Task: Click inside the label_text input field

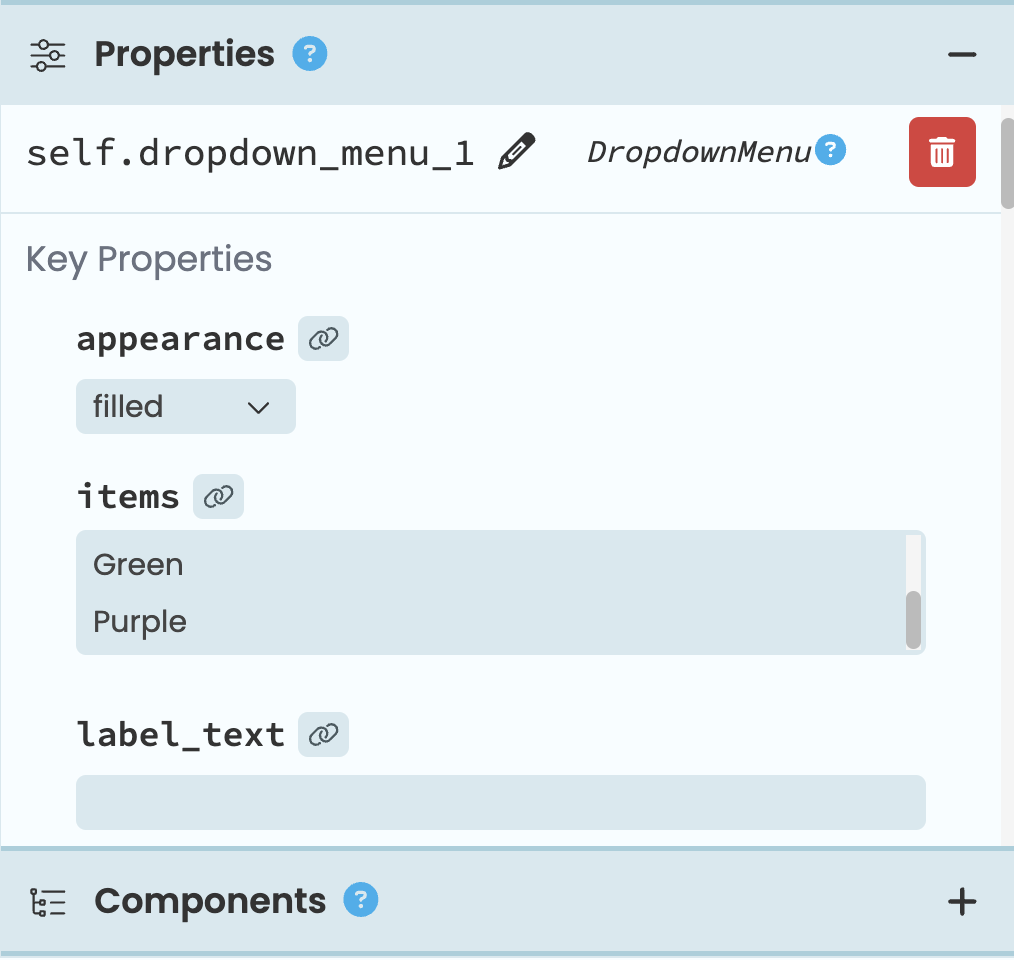Action: 500,802
